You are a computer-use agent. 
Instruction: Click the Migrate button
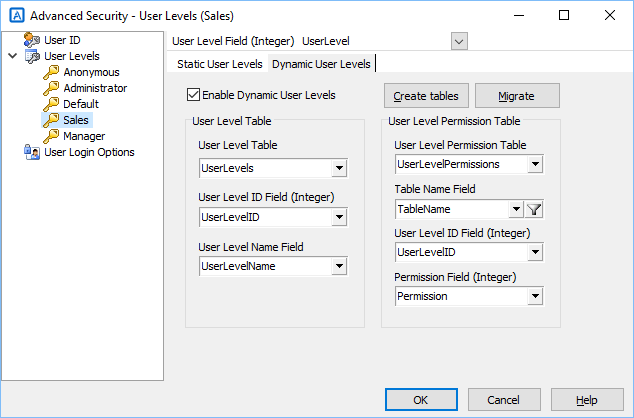click(517, 96)
